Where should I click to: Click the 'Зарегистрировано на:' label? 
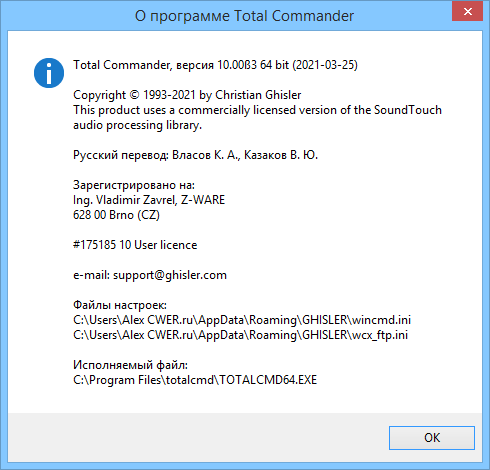(134, 185)
